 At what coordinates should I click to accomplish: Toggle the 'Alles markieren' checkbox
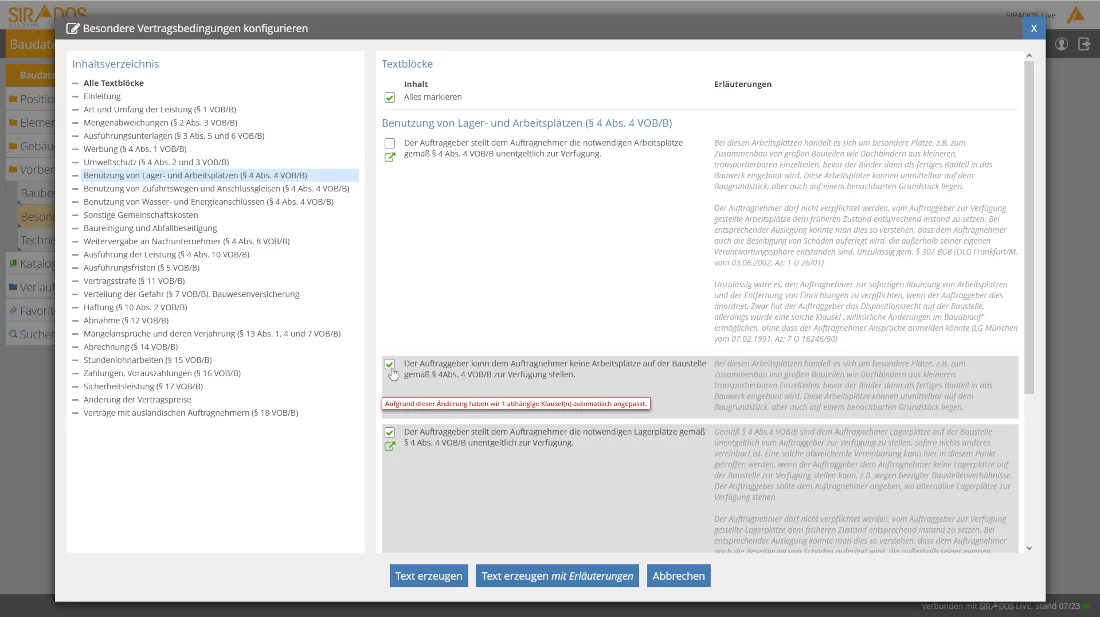tap(390, 98)
